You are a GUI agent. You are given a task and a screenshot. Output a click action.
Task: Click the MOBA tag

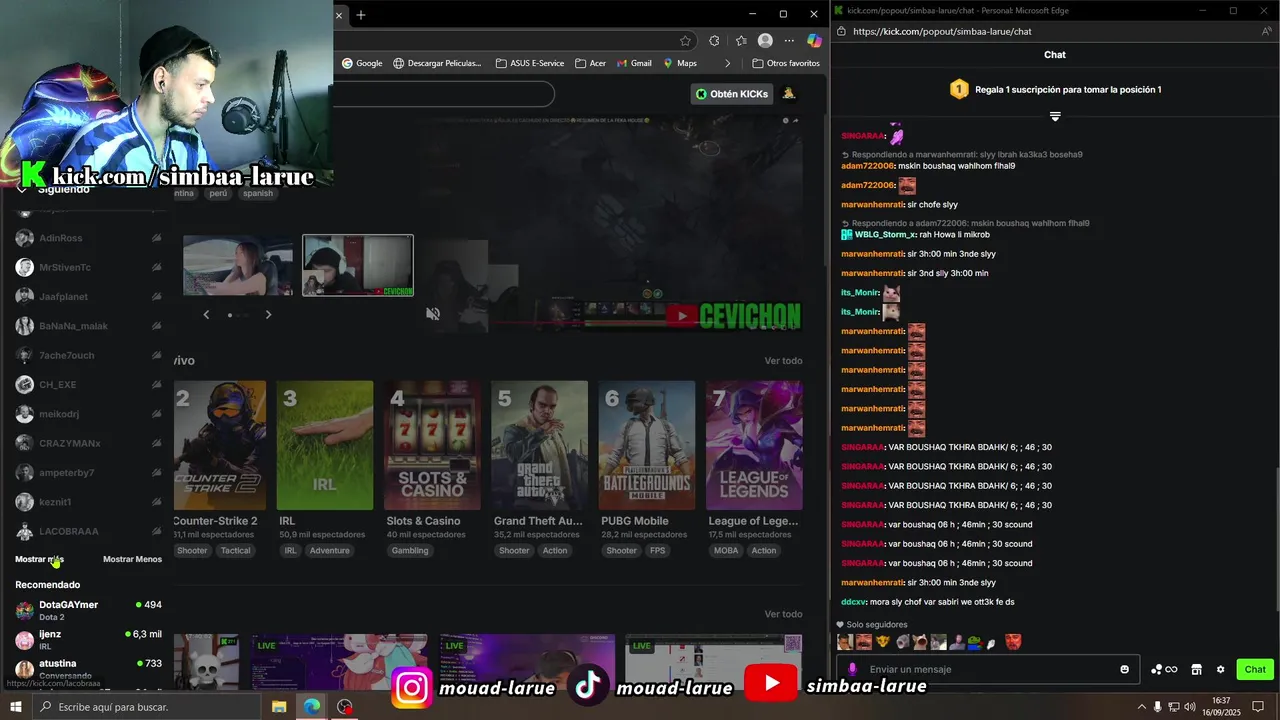tap(726, 550)
